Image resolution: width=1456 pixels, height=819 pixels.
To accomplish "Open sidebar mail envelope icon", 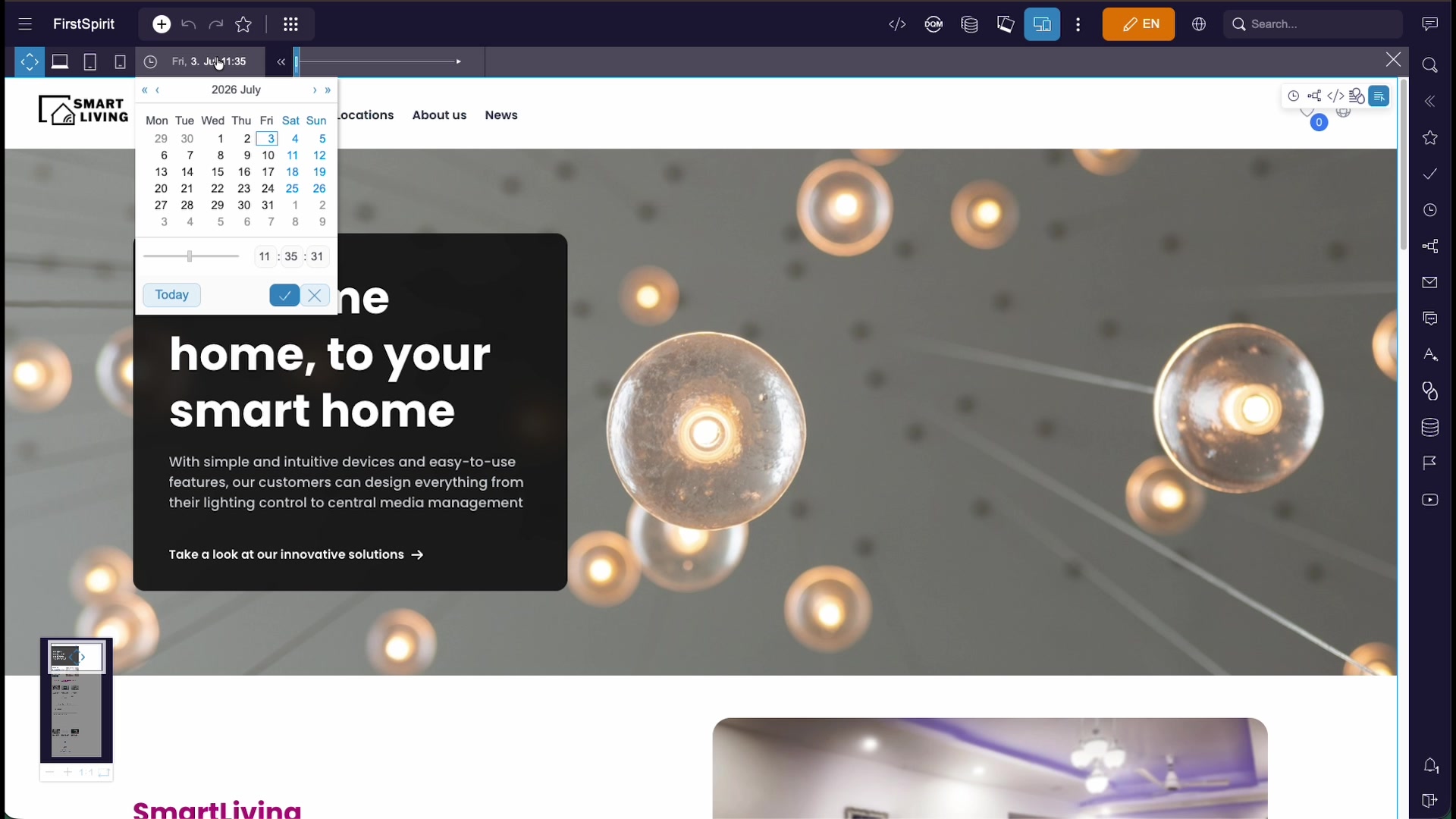I will 1430,282.
